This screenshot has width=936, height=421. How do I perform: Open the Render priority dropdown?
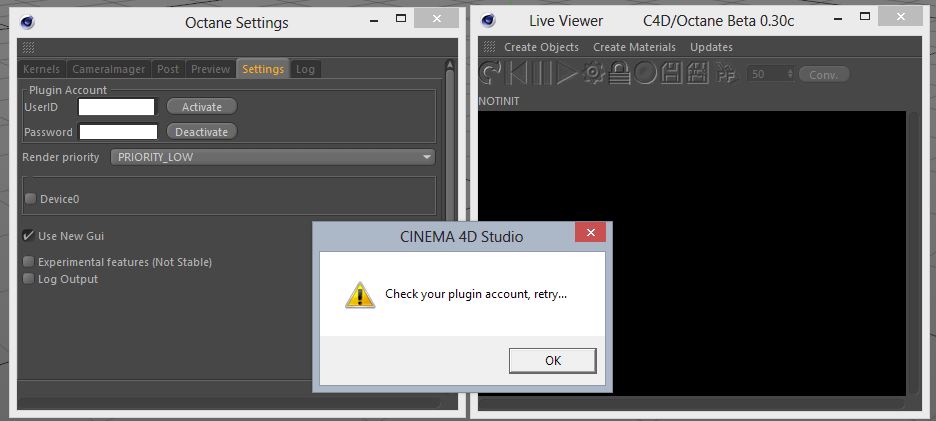pos(273,157)
